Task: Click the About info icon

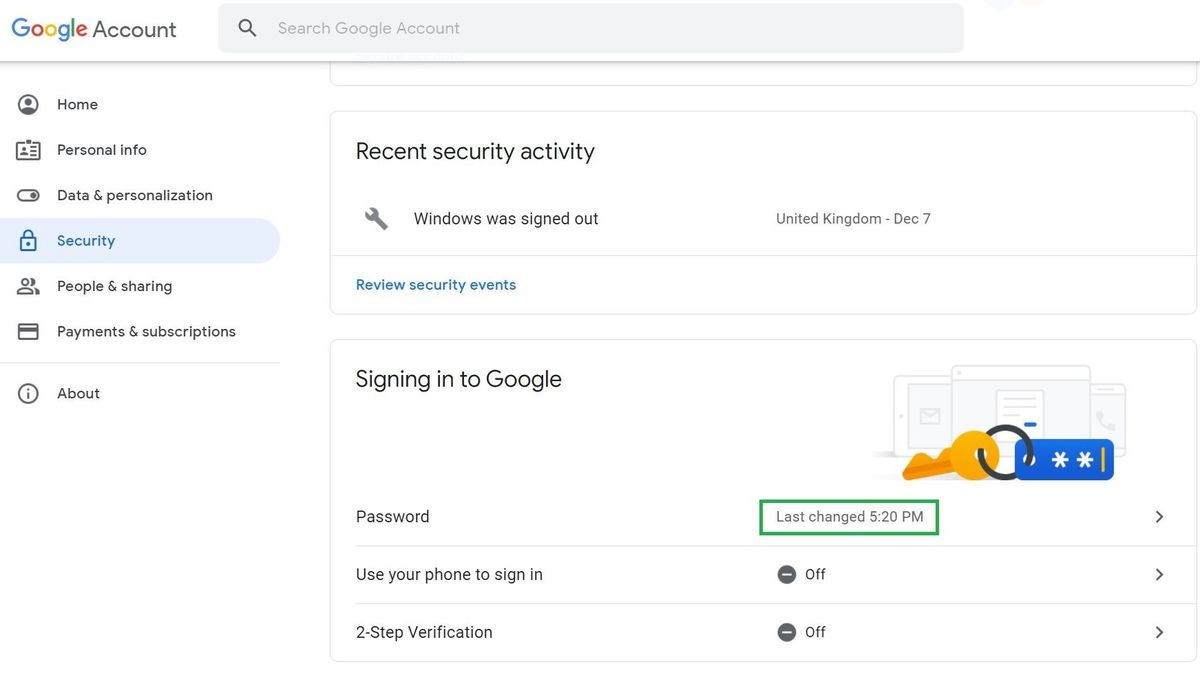Action: click(28, 392)
